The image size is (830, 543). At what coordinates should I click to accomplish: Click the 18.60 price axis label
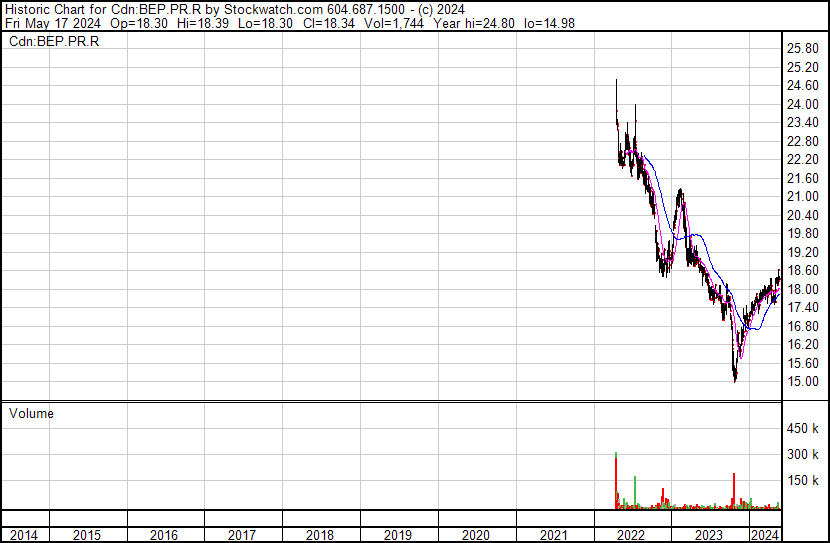[x=803, y=270]
